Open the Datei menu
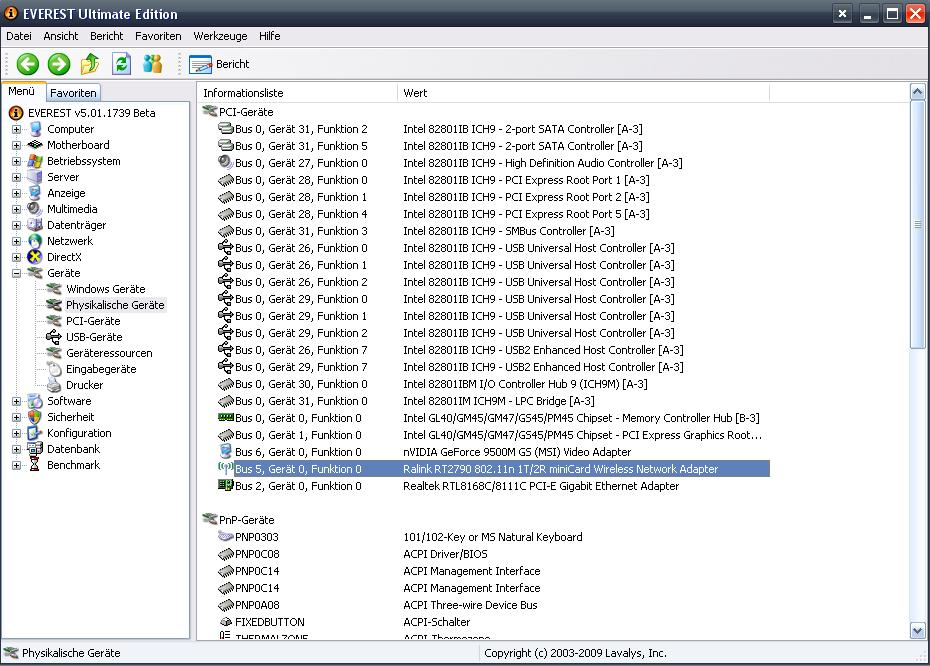Image resolution: width=930 pixels, height=666 pixels. [x=19, y=36]
